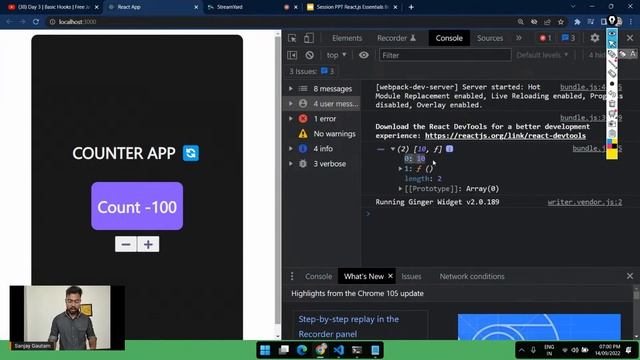Click the '0: 10' array entry
640x360 pixels.
point(415,158)
